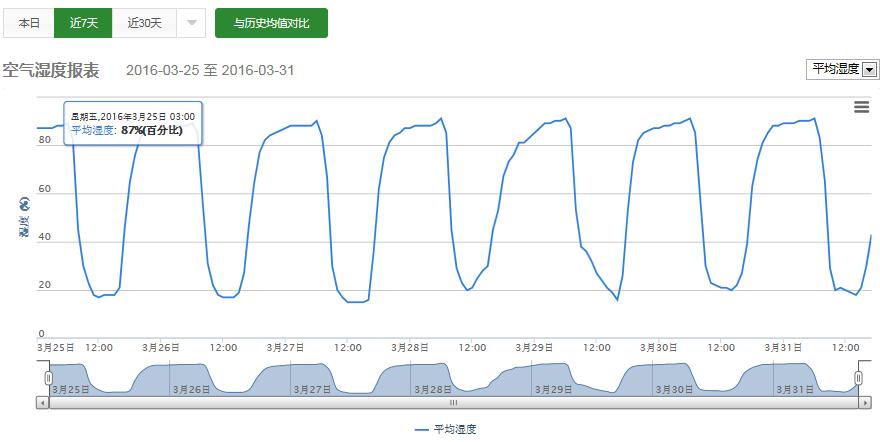
Task: Open the chart hamburger context menu
Action: [x=861, y=107]
